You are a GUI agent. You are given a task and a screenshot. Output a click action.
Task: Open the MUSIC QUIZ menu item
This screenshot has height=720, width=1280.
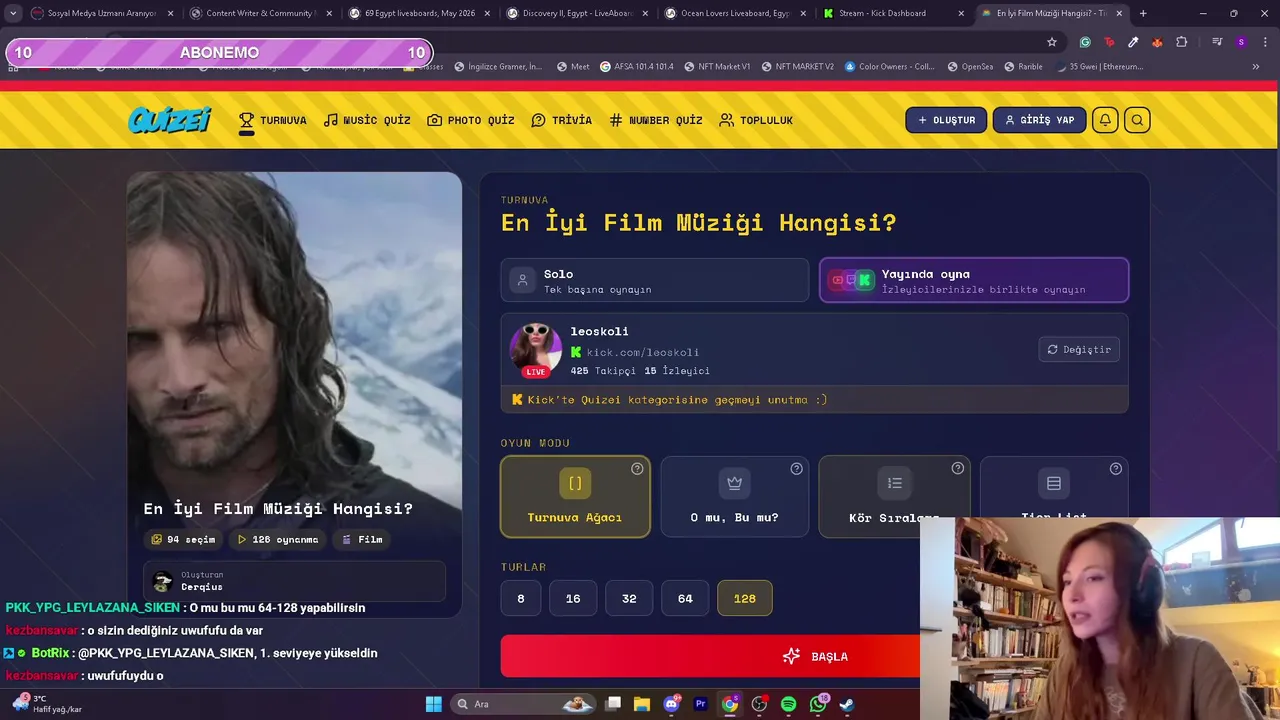coord(367,120)
